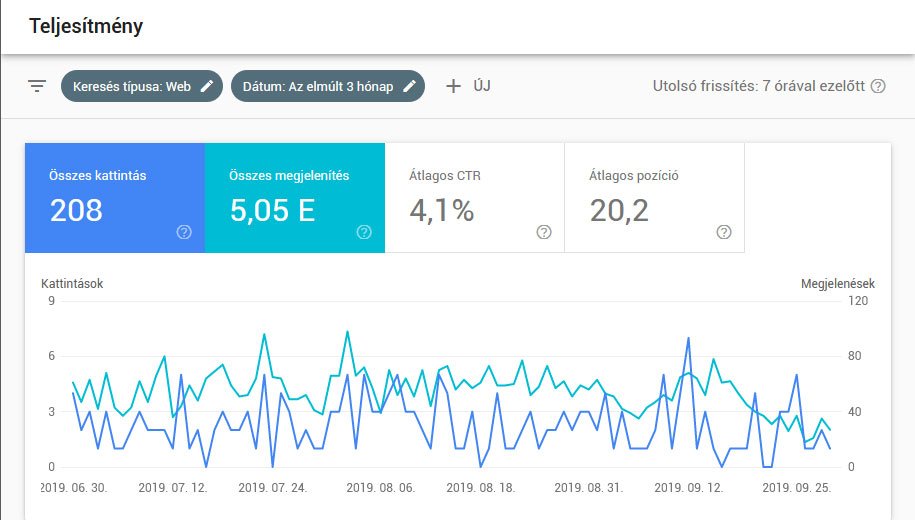Add new filter with ÚJ button
The image size is (915, 520).
pyautogui.click(x=480, y=86)
